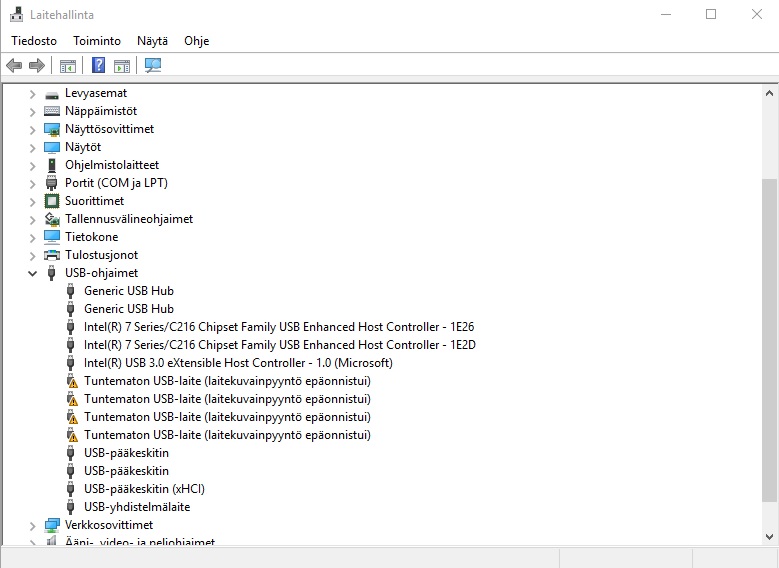The image size is (779, 568).
Task: Select the USB-yhdistelmälaite device
Action: 137,507
